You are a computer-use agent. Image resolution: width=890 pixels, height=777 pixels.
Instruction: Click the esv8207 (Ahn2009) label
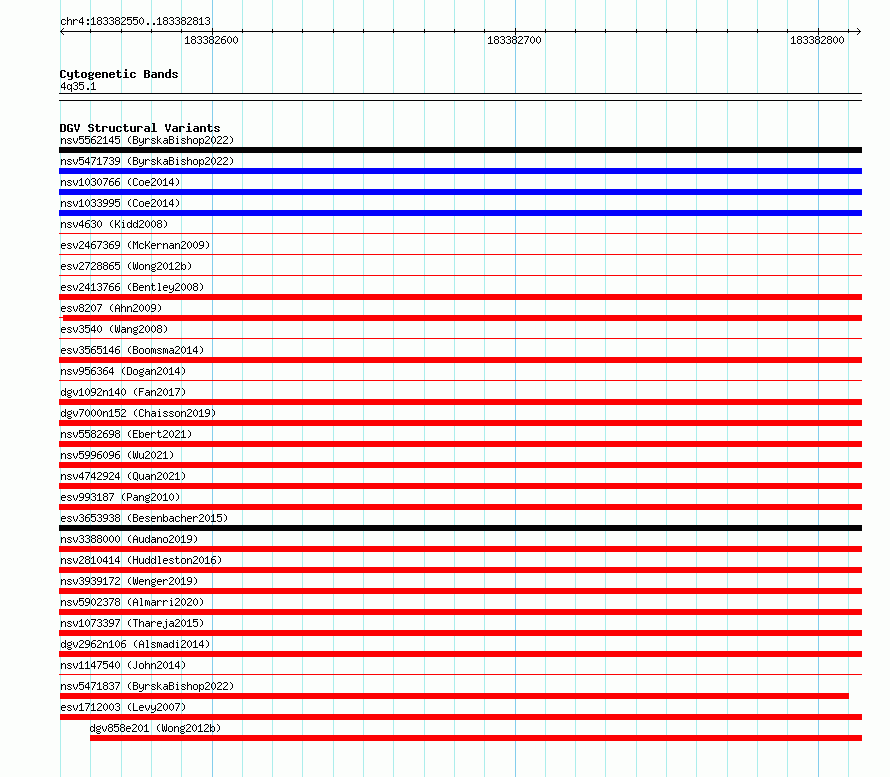(111, 308)
